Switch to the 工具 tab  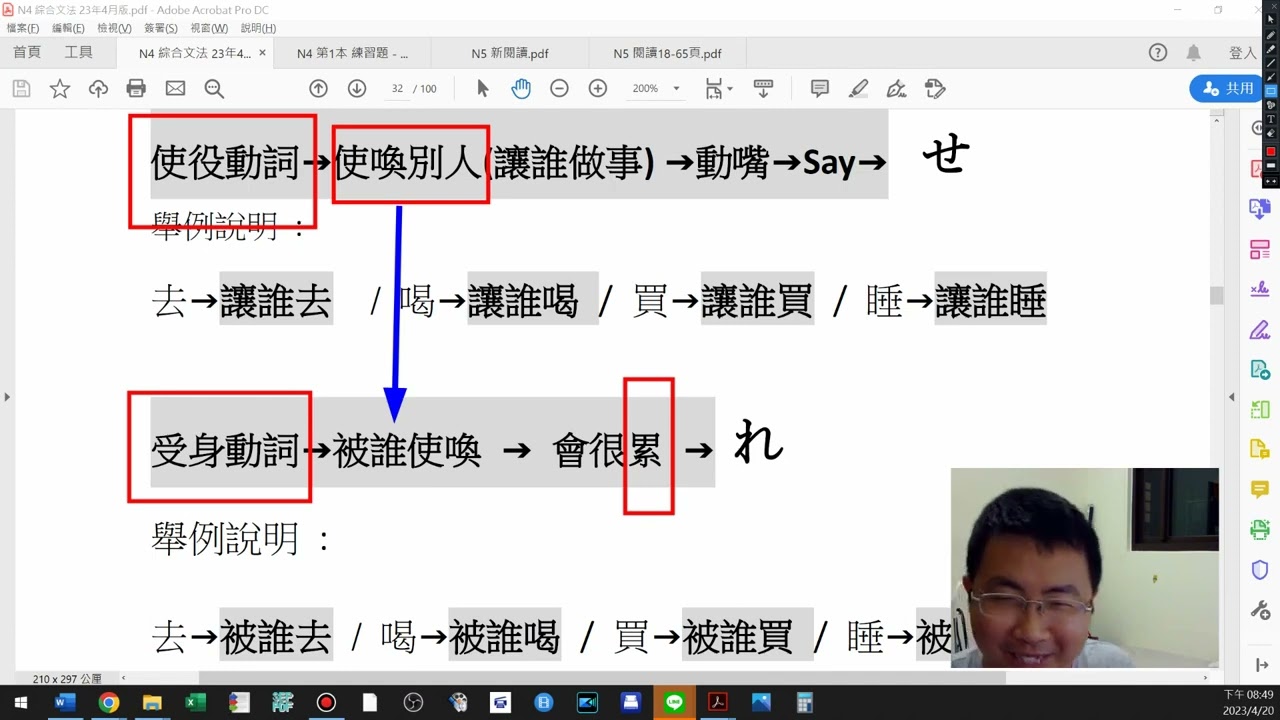click(79, 53)
